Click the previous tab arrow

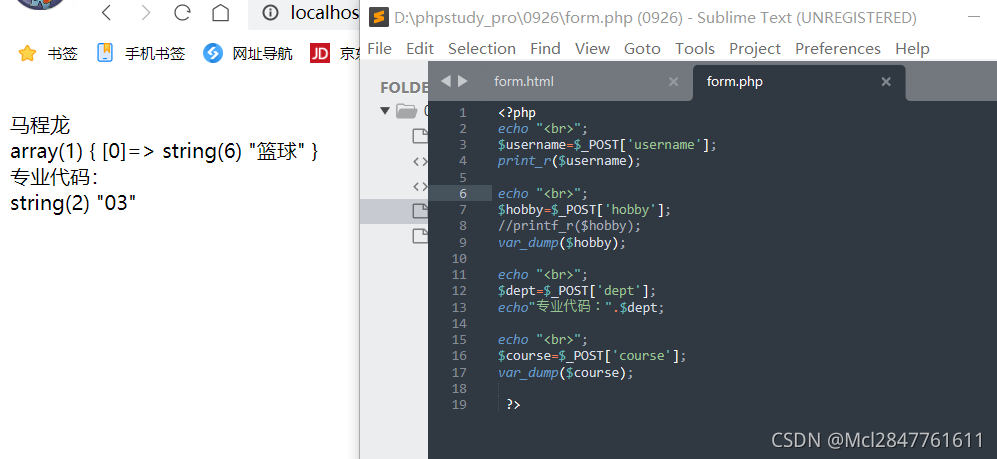click(445, 81)
